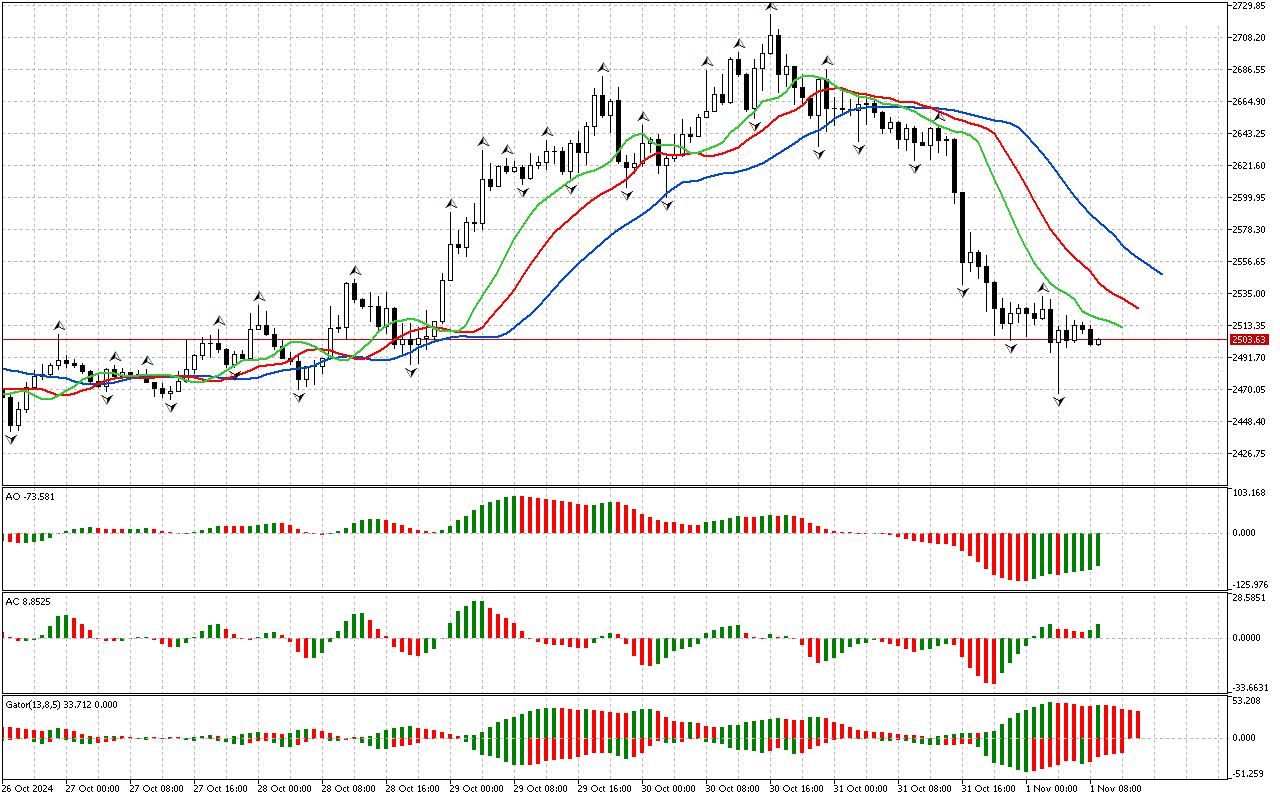Click the 28.5851 value on the AC scale
This screenshot has width=1280, height=800.
click(x=1251, y=598)
